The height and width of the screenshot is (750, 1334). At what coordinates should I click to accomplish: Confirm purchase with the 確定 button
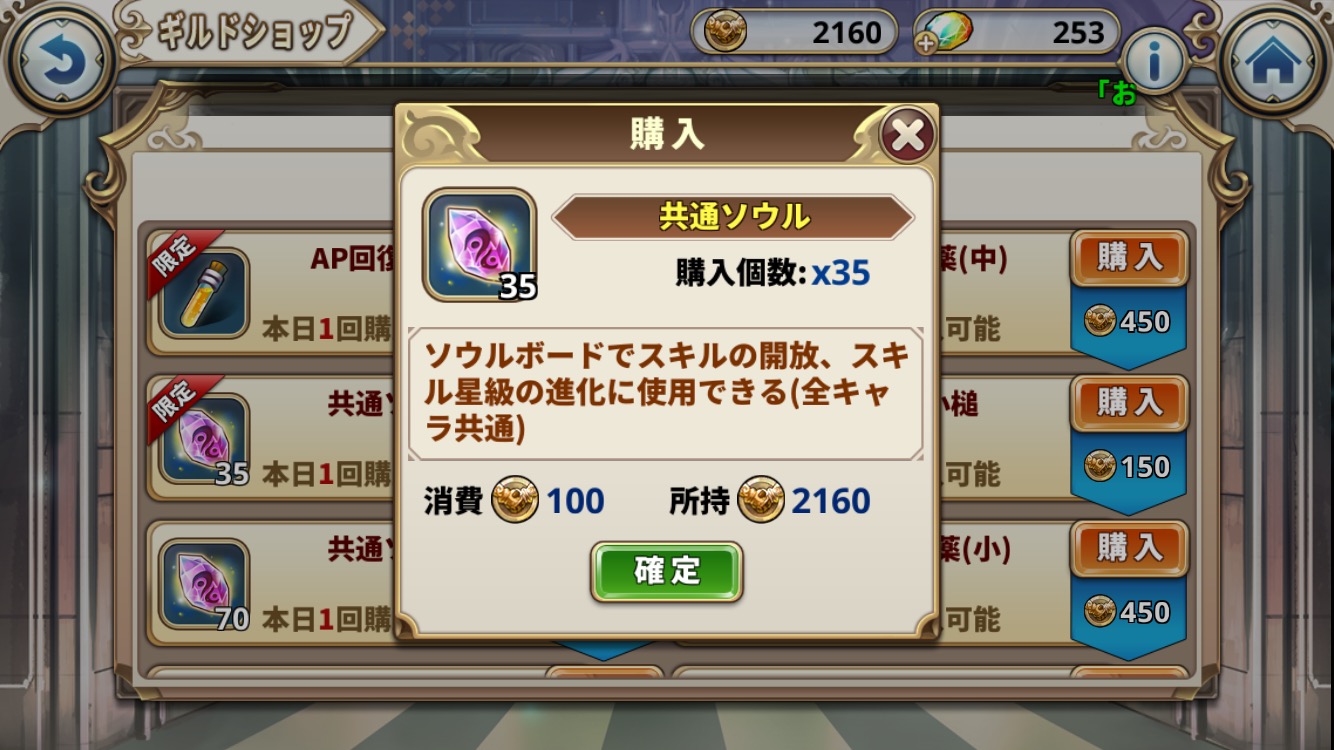(666, 572)
